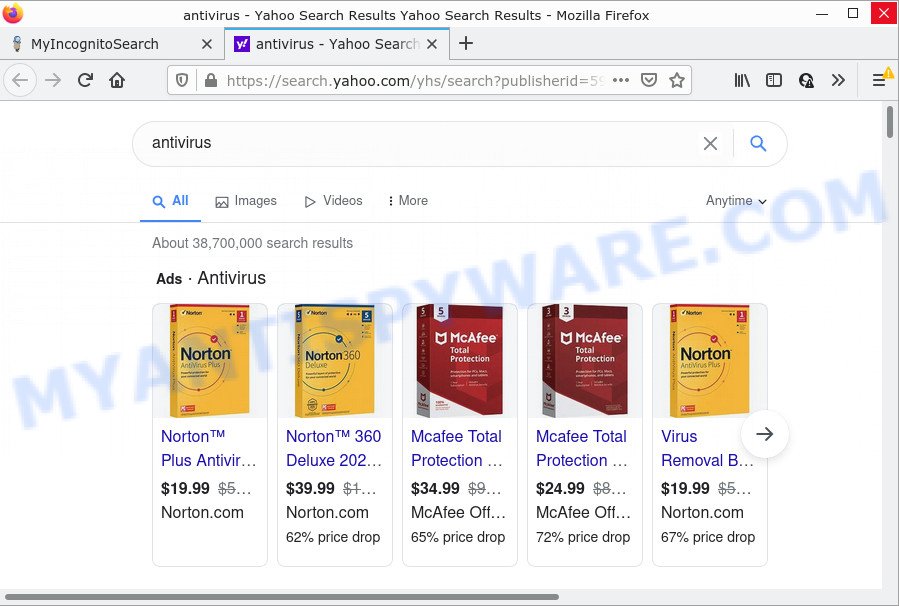Save page to Pocket

[648, 80]
